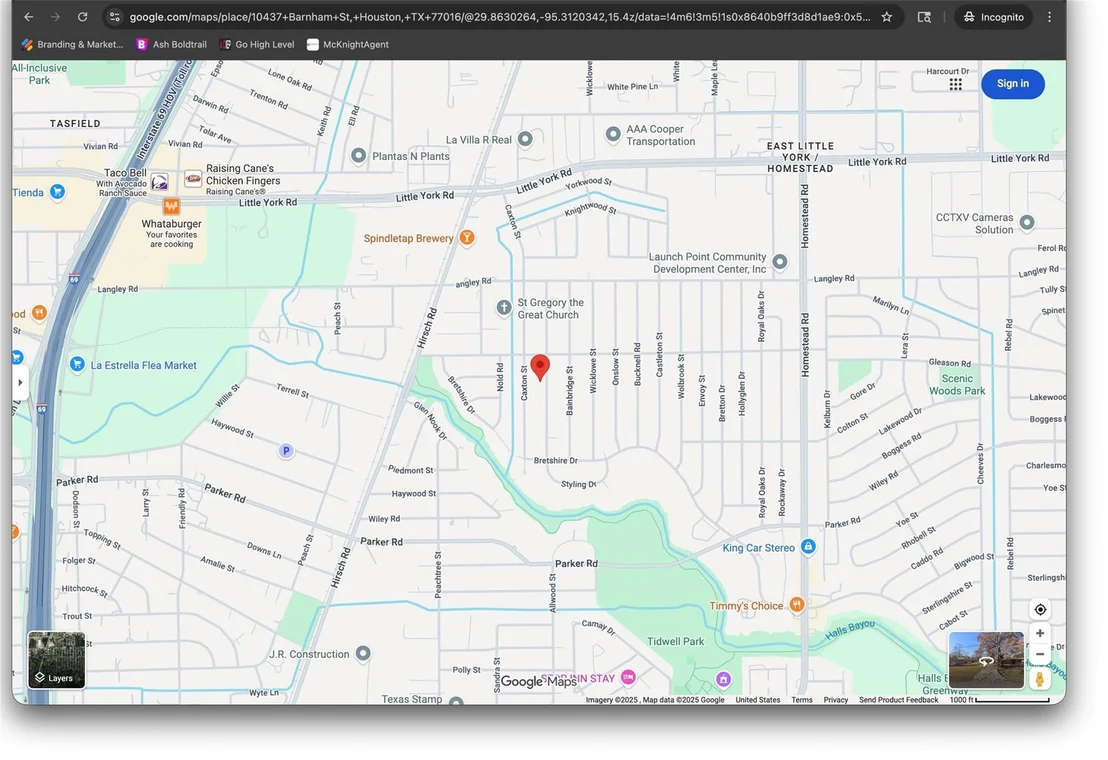Sign in to Google account
The height and width of the screenshot is (760, 1108).
click(1013, 84)
